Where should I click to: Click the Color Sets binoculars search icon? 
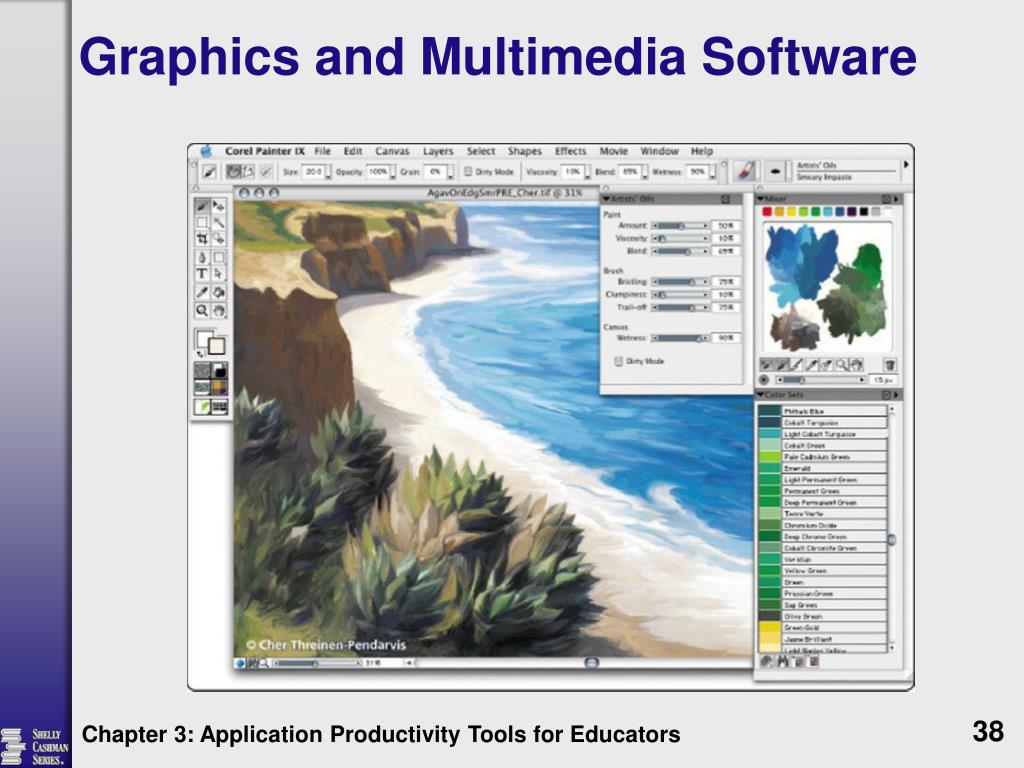pos(782,662)
